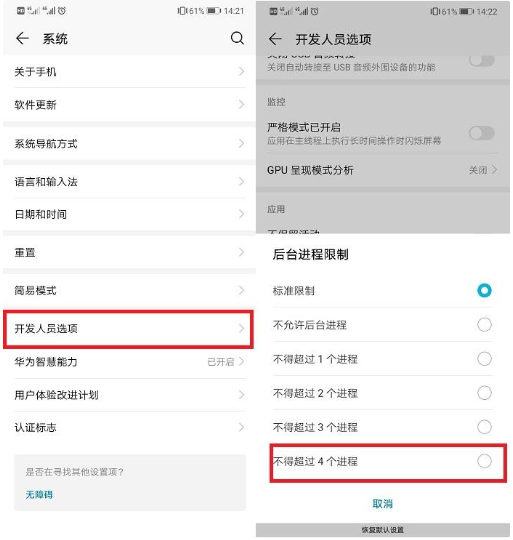Screen dimensions: 513x540
Task: Select 不得超过 4 个进程 radio option
Action: point(484,461)
